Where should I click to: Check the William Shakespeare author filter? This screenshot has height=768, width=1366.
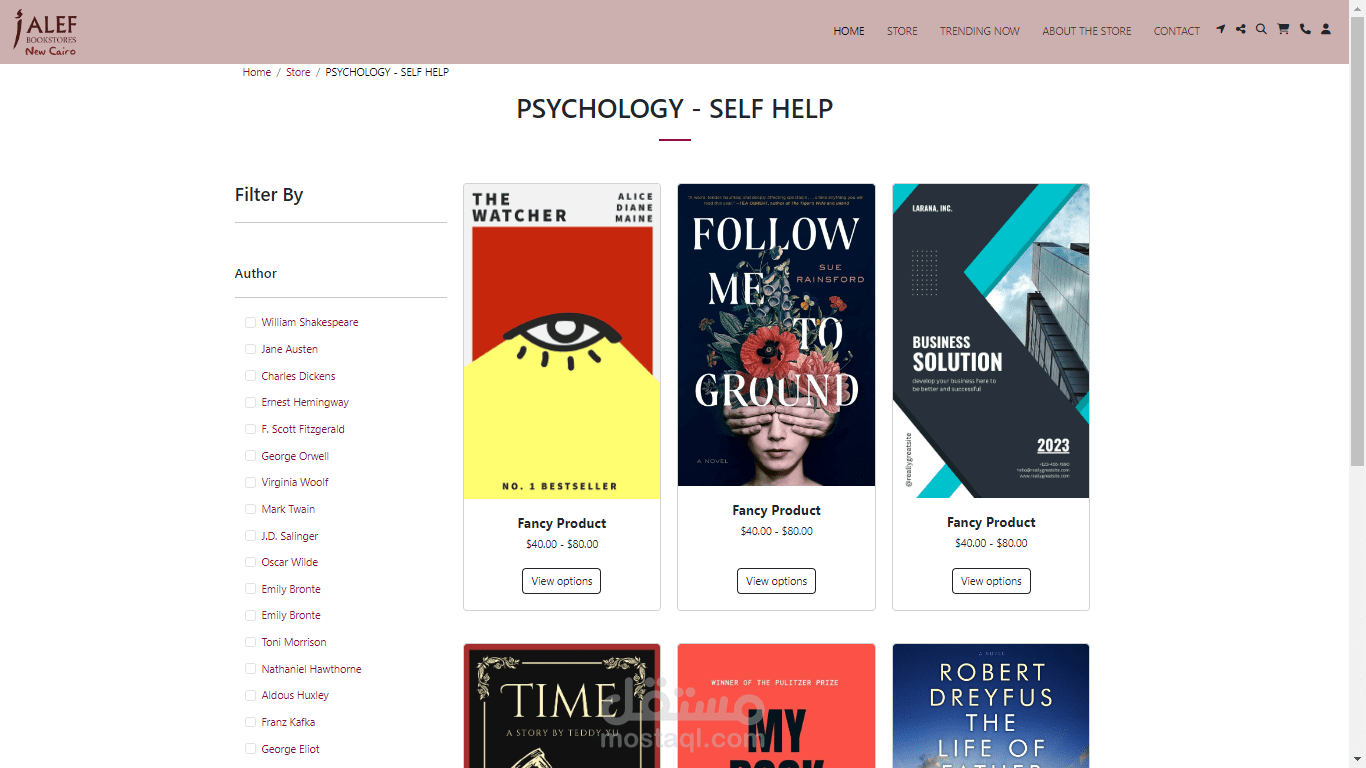click(x=250, y=322)
